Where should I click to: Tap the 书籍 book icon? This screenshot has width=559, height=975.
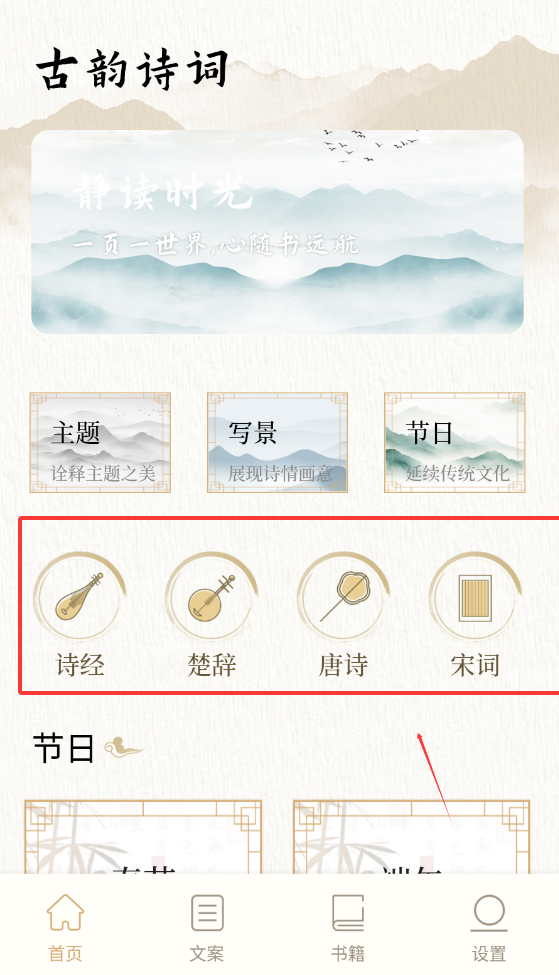[348, 912]
